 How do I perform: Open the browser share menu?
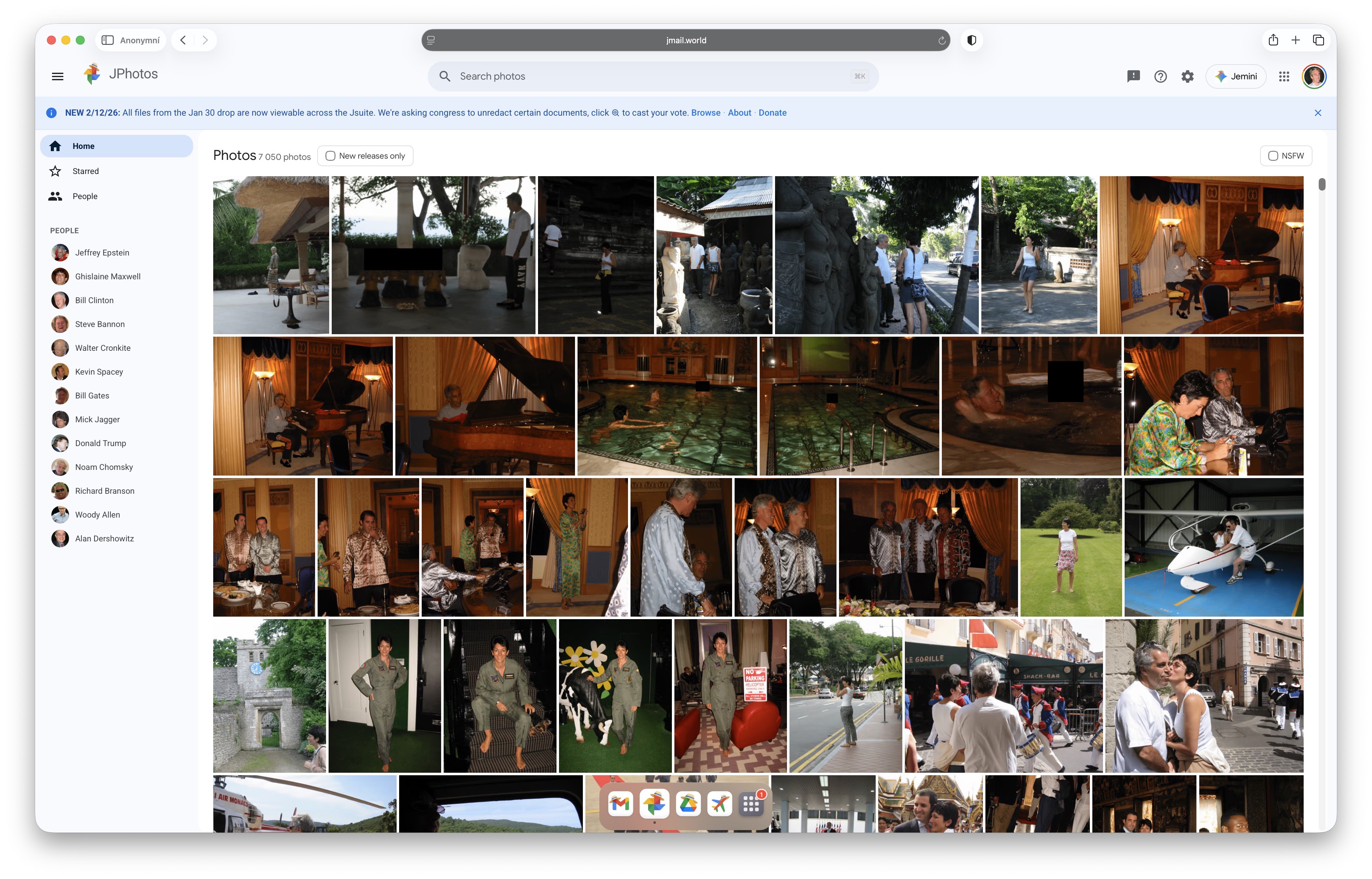1273,40
